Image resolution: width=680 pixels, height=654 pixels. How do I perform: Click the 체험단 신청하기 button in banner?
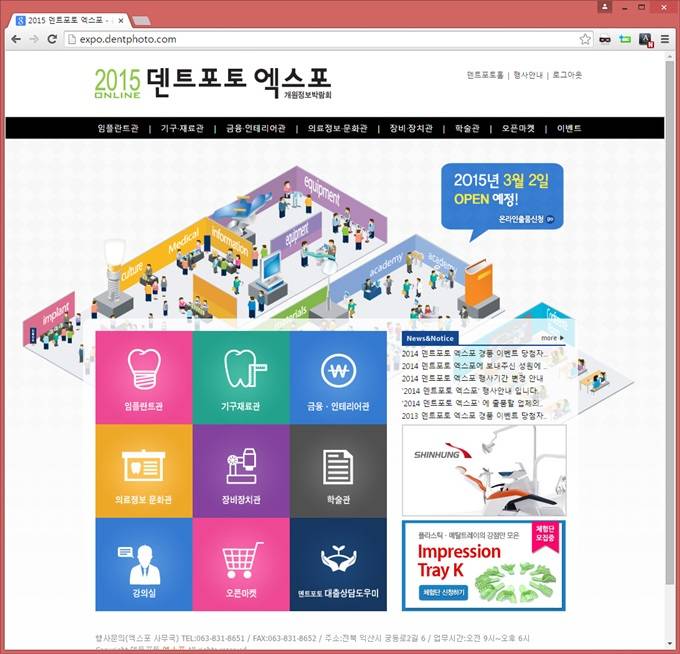(443, 592)
